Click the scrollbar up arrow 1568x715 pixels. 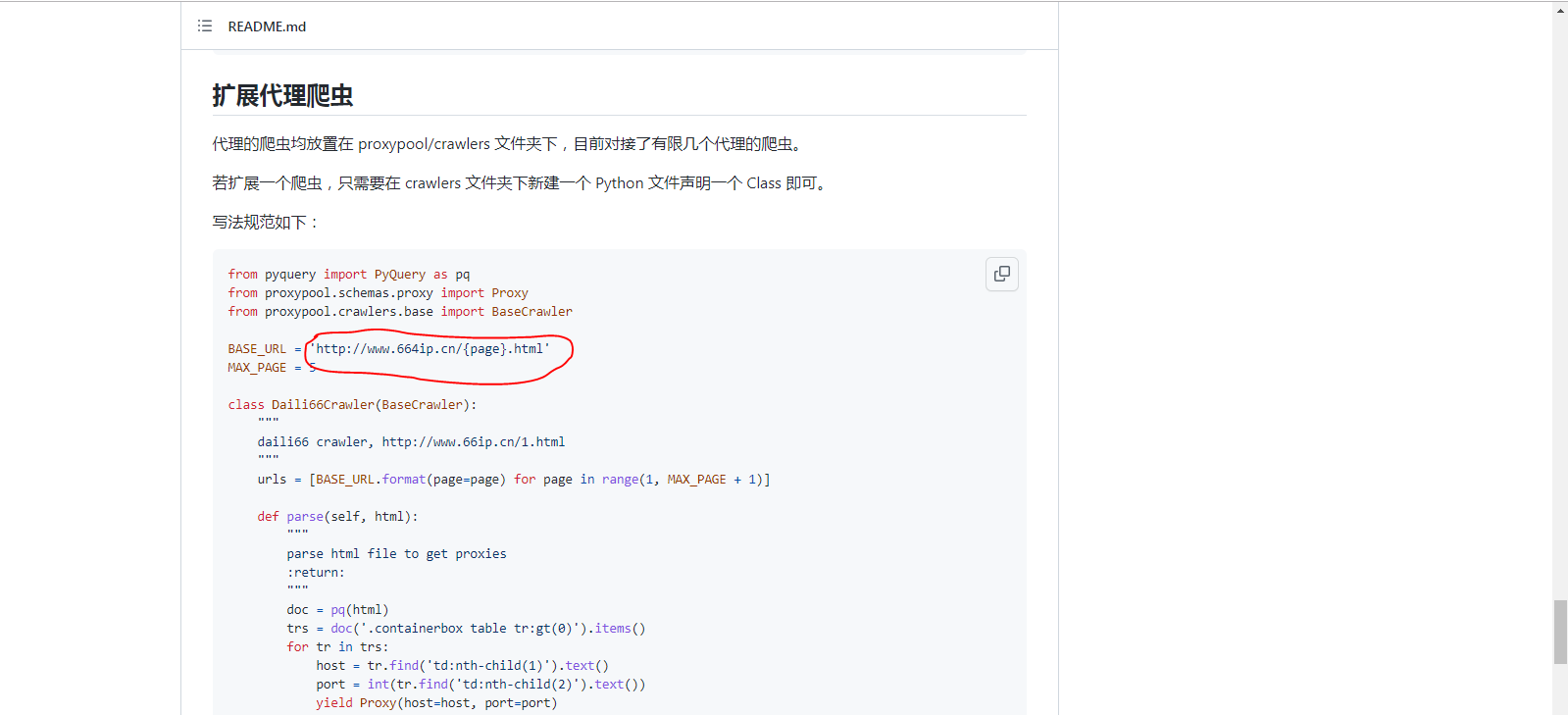point(1560,10)
